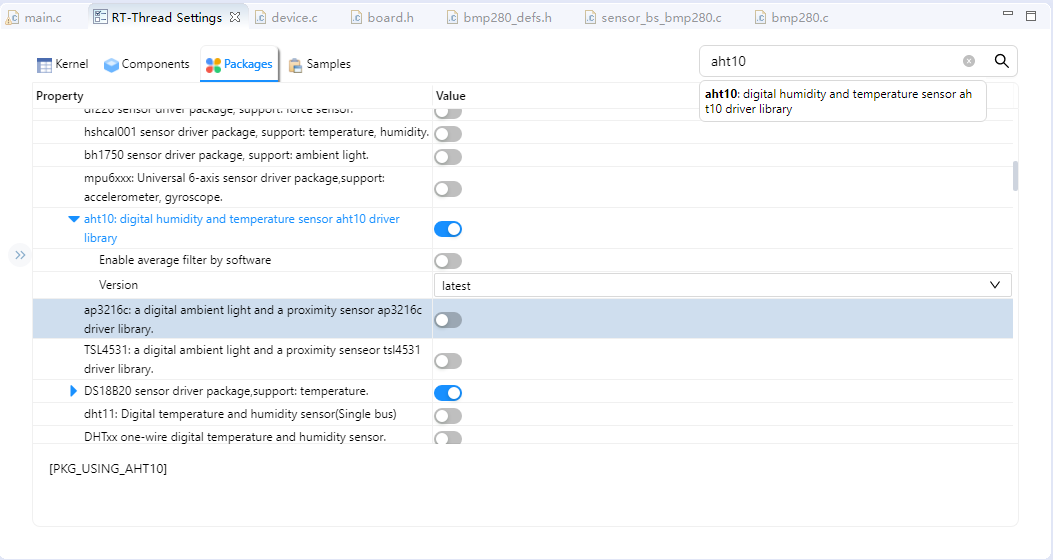
Task: Select the bh1750 driver package label
Action: click(x=226, y=155)
